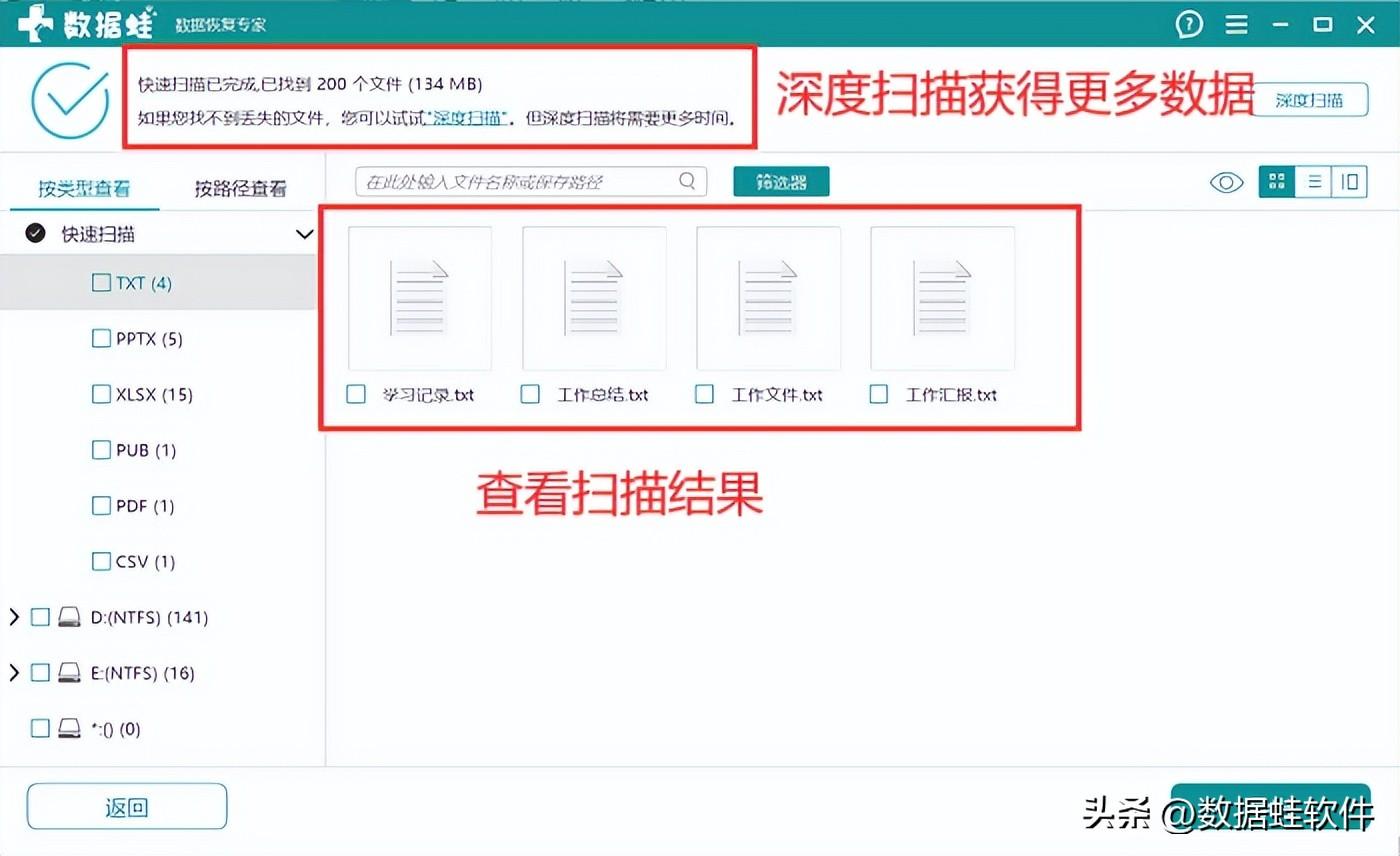
Task: Switch to 按路径查看 tab
Action: (x=241, y=188)
